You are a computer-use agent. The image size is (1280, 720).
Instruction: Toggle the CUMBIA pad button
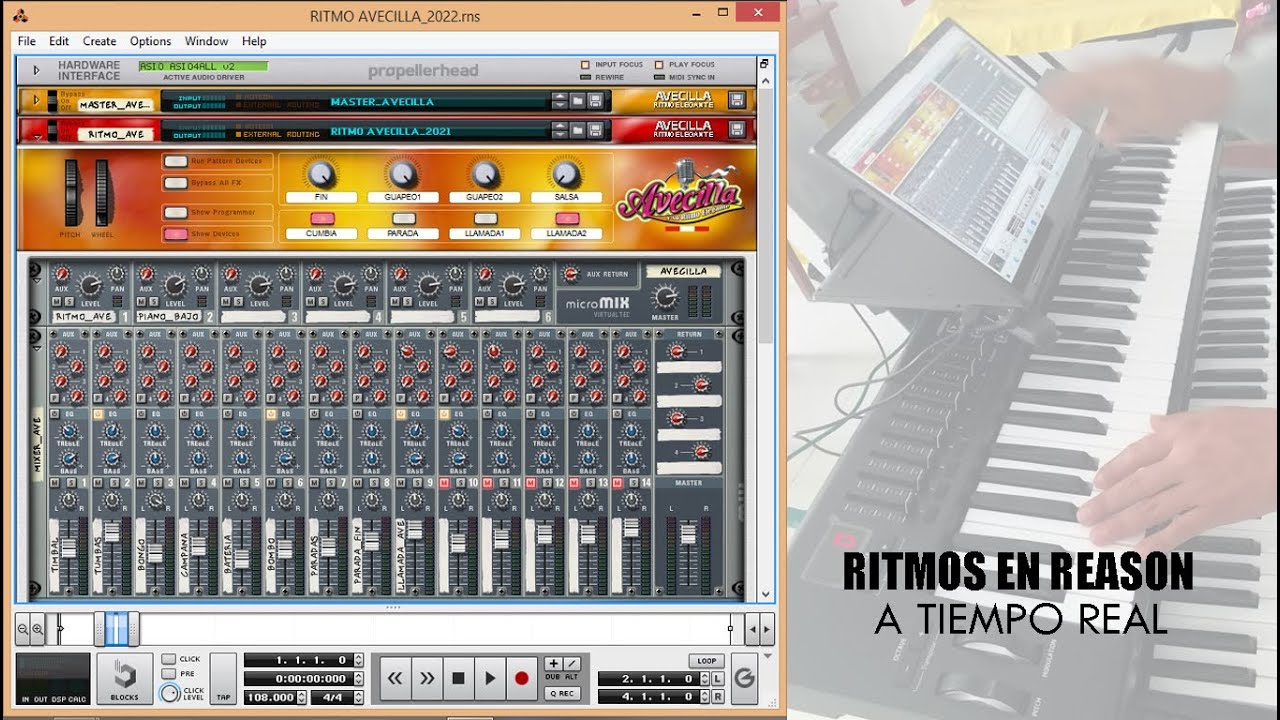[x=321, y=218]
